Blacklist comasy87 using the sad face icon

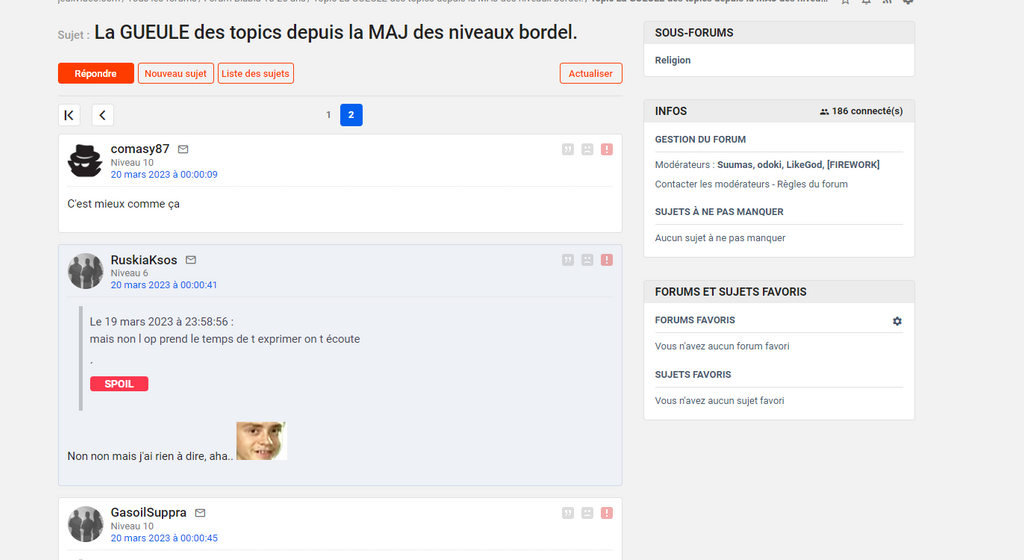tap(587, 149)
